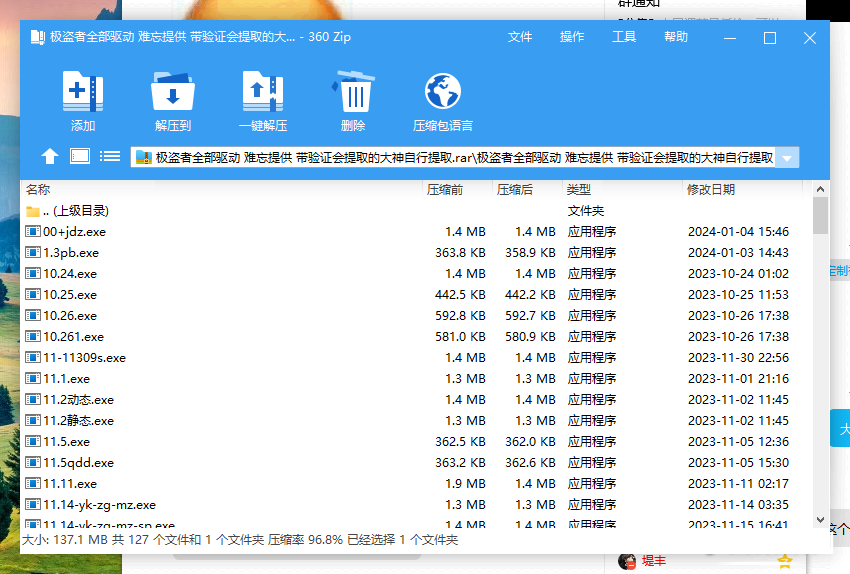Click the archive icon in the address bar
Viewport: 850px width, 574px height.
tap(144, 158)
